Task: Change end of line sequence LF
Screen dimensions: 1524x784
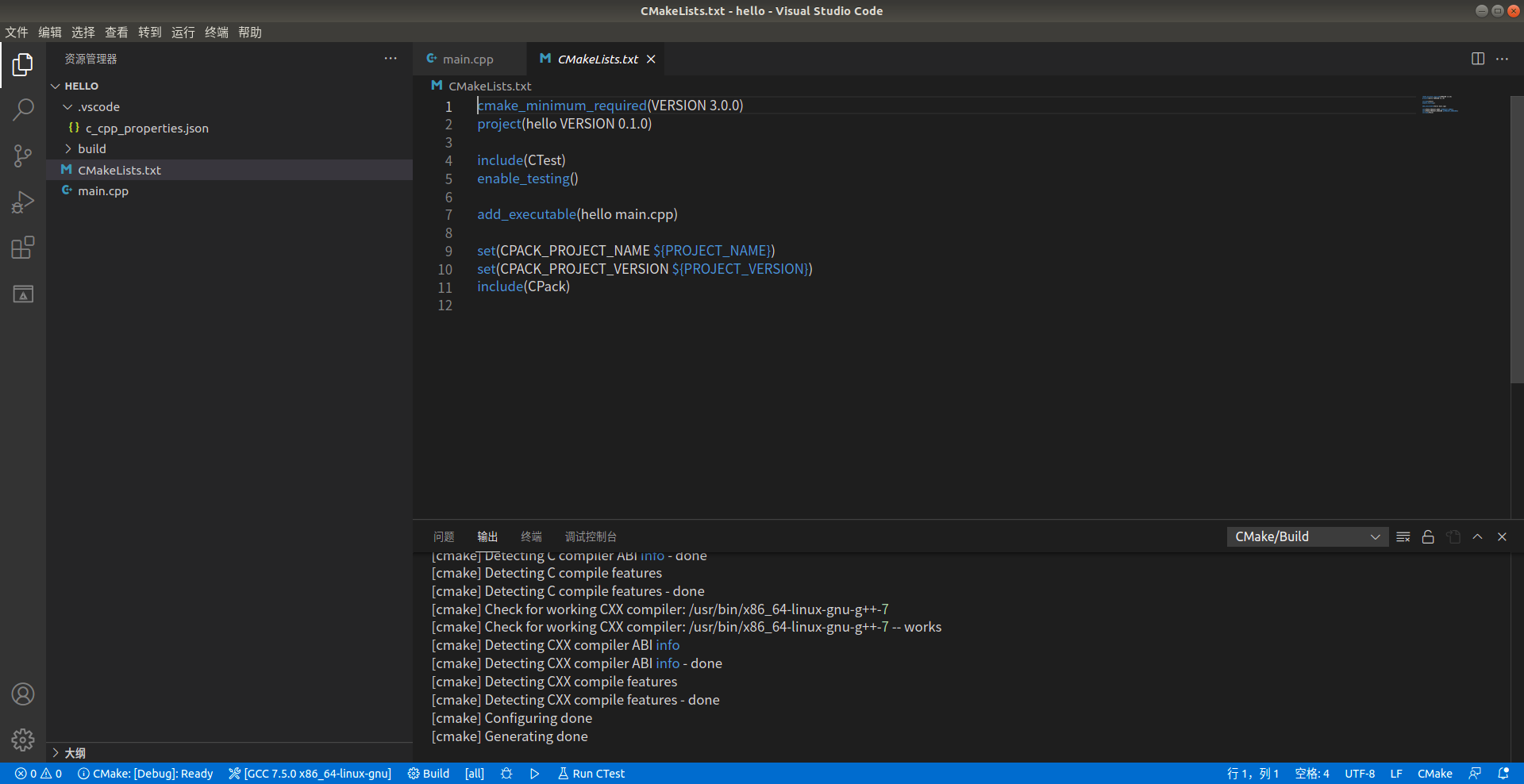Action: tap(1396, 774)
